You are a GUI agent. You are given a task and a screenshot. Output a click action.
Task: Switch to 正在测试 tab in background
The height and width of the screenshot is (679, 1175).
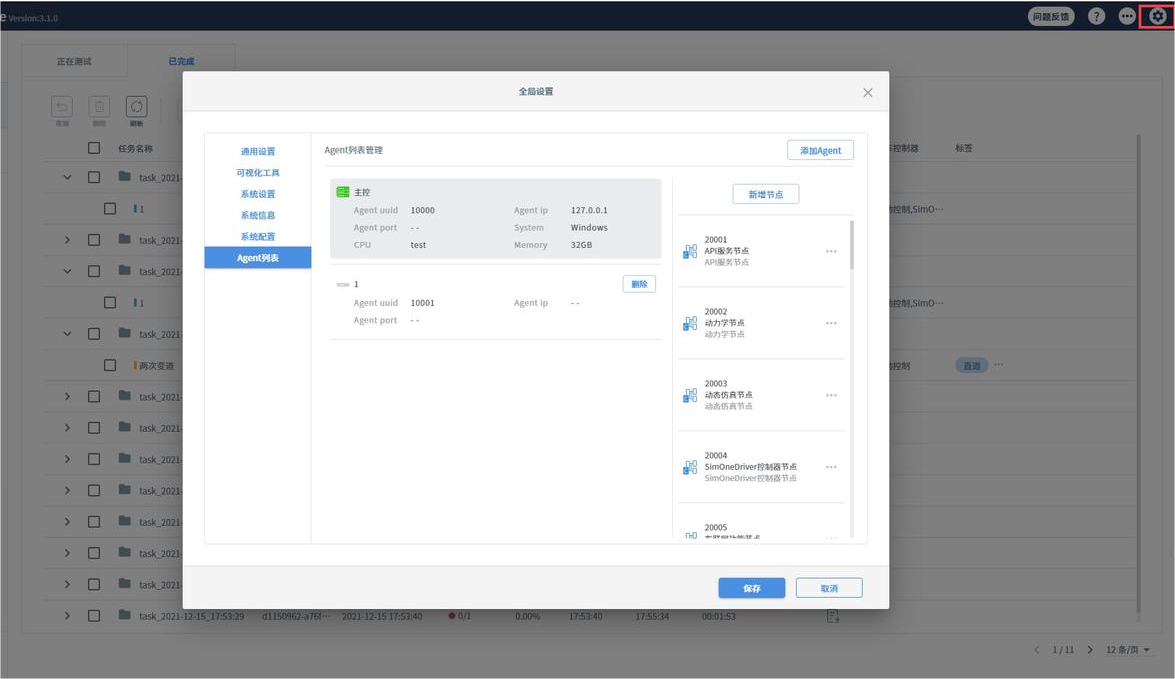click(x=74, y=61)
